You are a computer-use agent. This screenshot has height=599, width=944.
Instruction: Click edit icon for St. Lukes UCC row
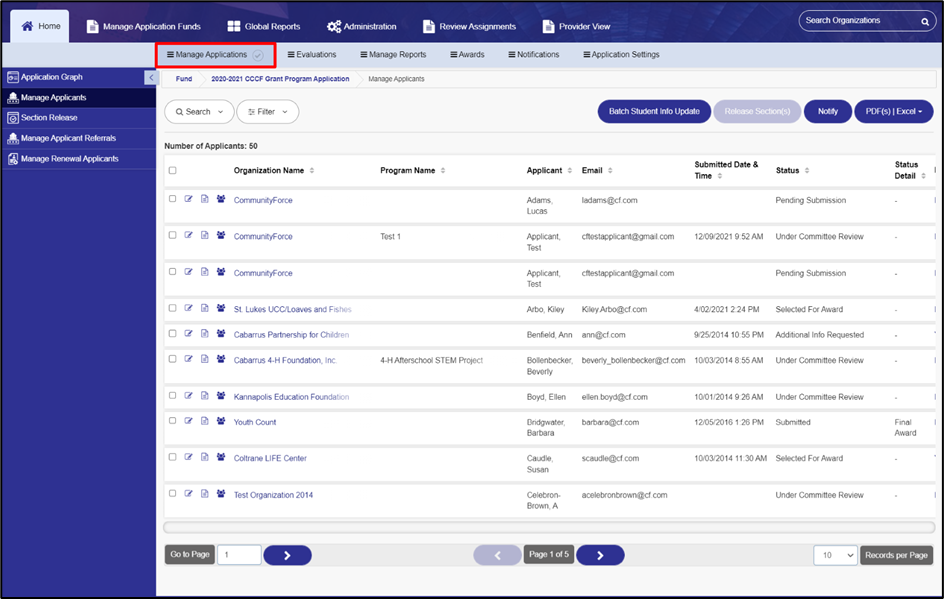[x=188, y=308]
